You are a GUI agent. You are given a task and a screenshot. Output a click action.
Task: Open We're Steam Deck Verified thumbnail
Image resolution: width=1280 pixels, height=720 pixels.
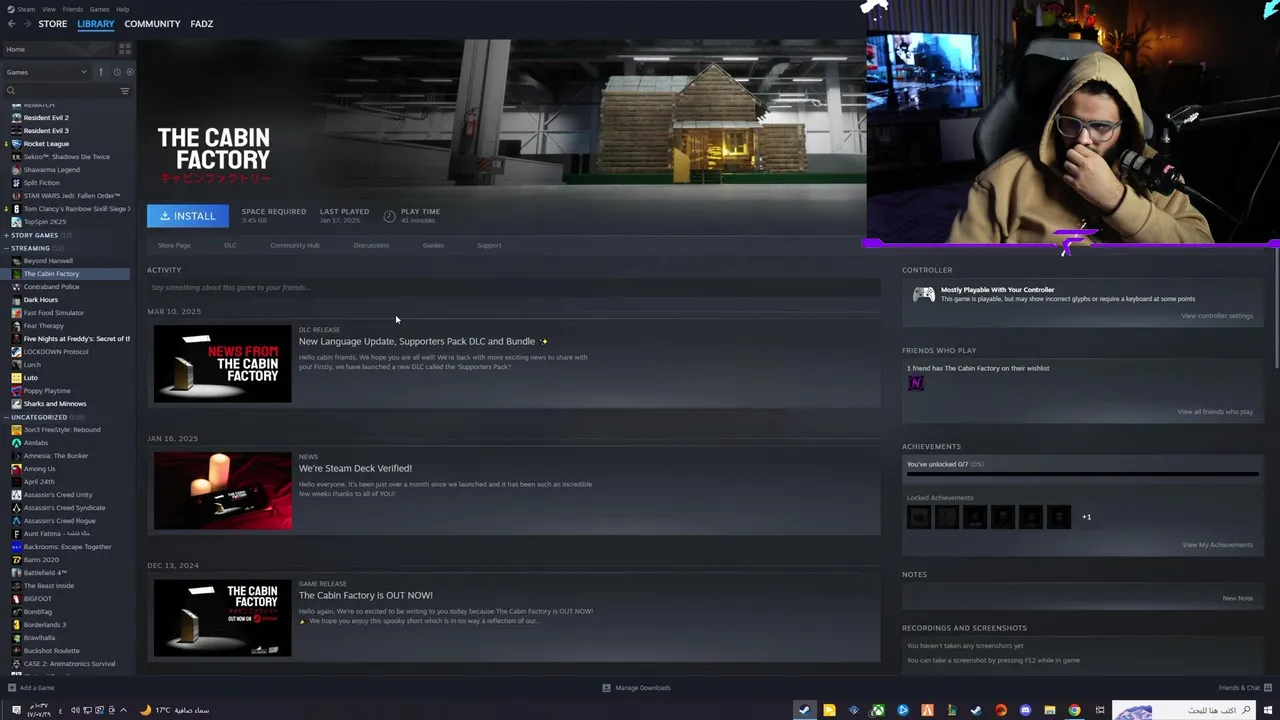click(x=223, y=490)
